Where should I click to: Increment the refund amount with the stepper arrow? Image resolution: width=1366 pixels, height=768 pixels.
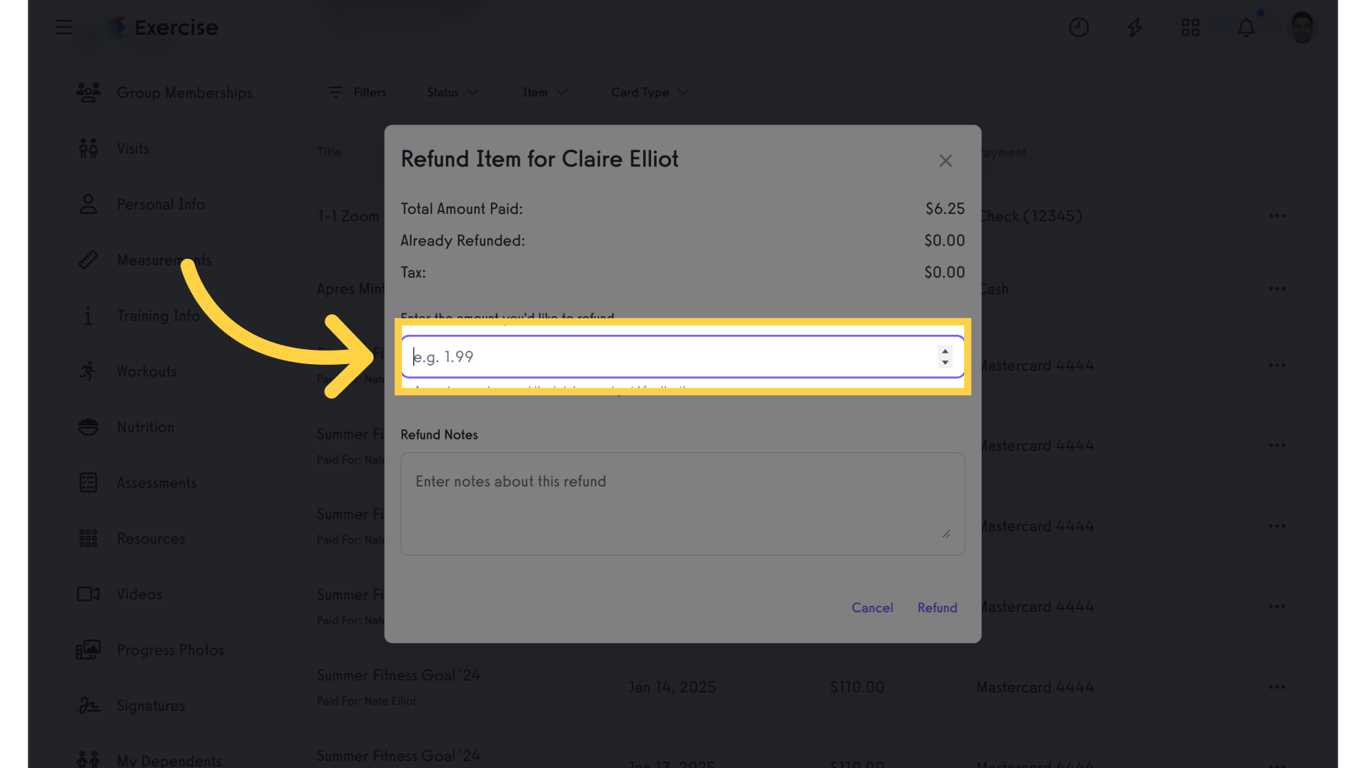[944, 351]
